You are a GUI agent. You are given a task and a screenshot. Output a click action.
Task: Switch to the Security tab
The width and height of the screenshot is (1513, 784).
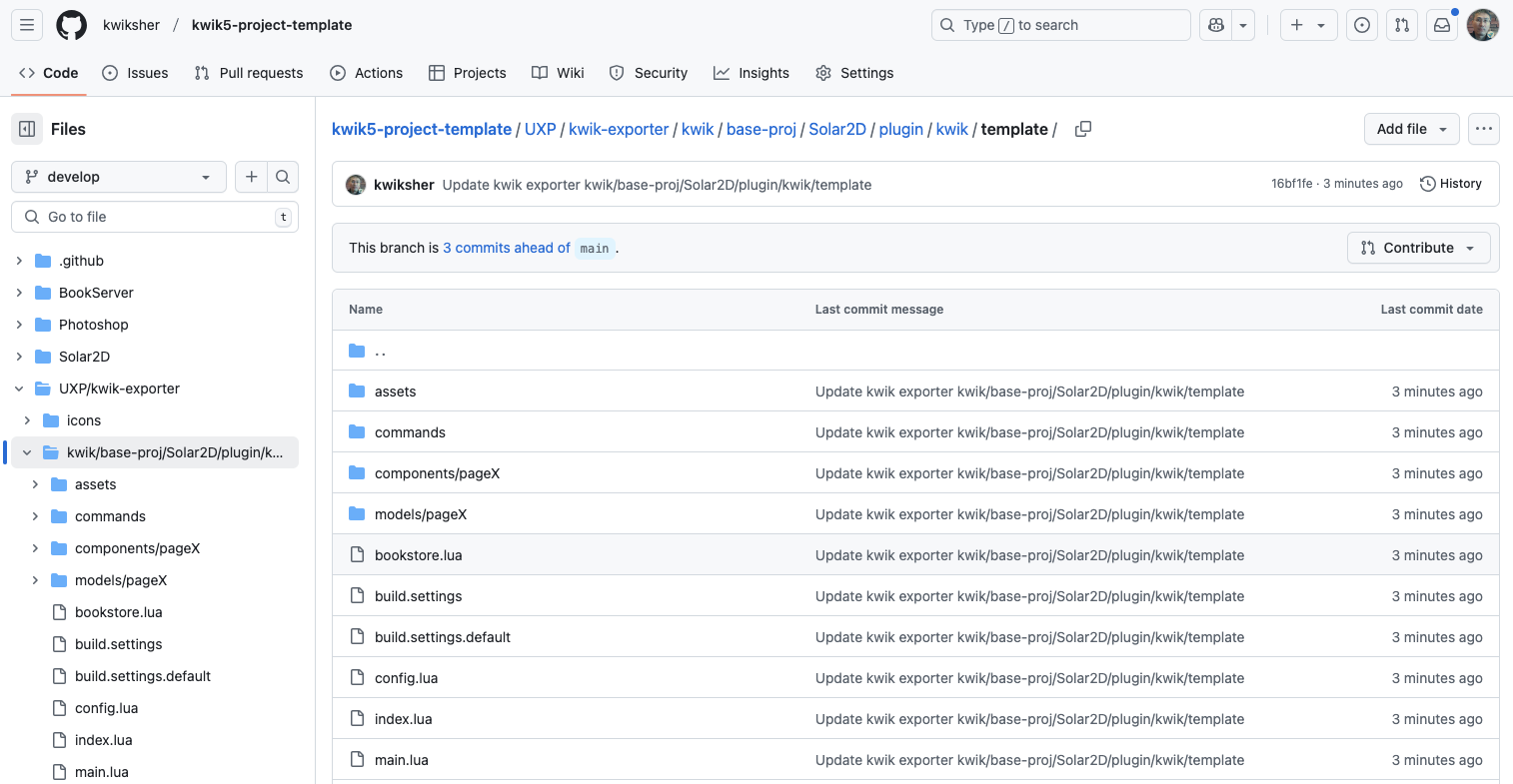[649, 73]
